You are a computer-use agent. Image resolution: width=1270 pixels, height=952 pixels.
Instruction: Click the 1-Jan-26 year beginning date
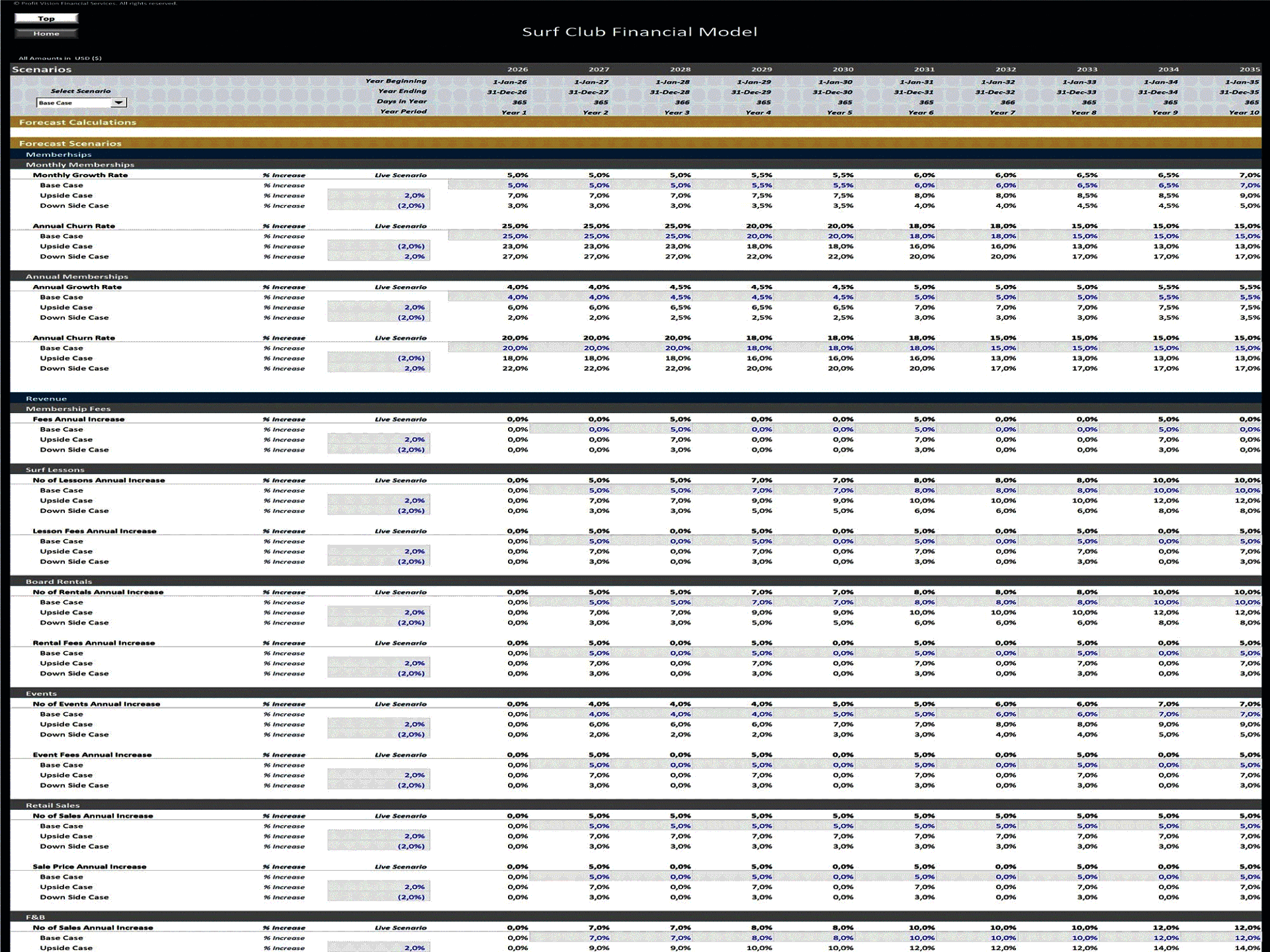pyautogui.click(x=509, y=82)
